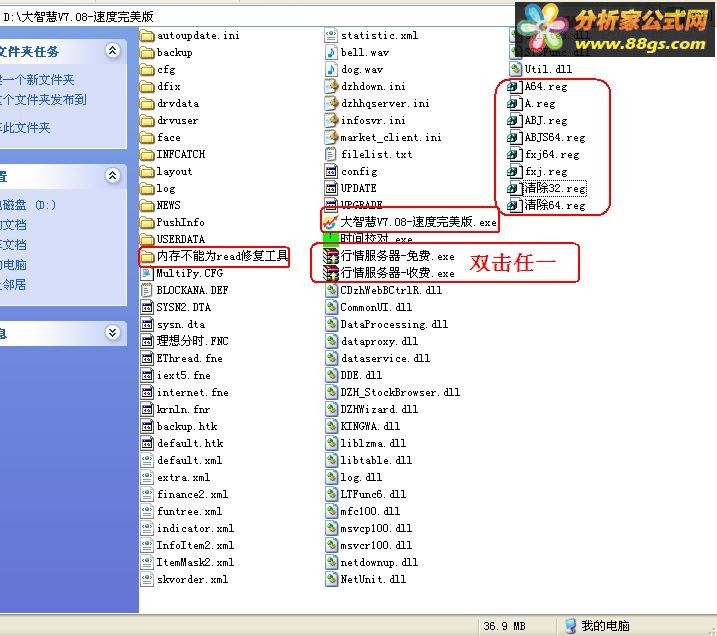Select the dog.wav audio file icon
The height and width of the screenshot is (636, 717).
click(331, 69)
